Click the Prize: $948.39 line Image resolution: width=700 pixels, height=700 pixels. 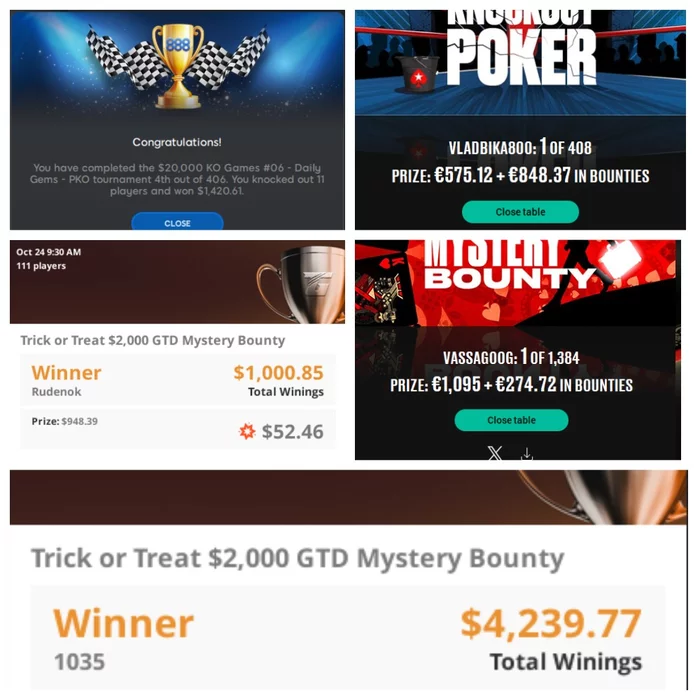pyautogui.click(x=64, y=421)
